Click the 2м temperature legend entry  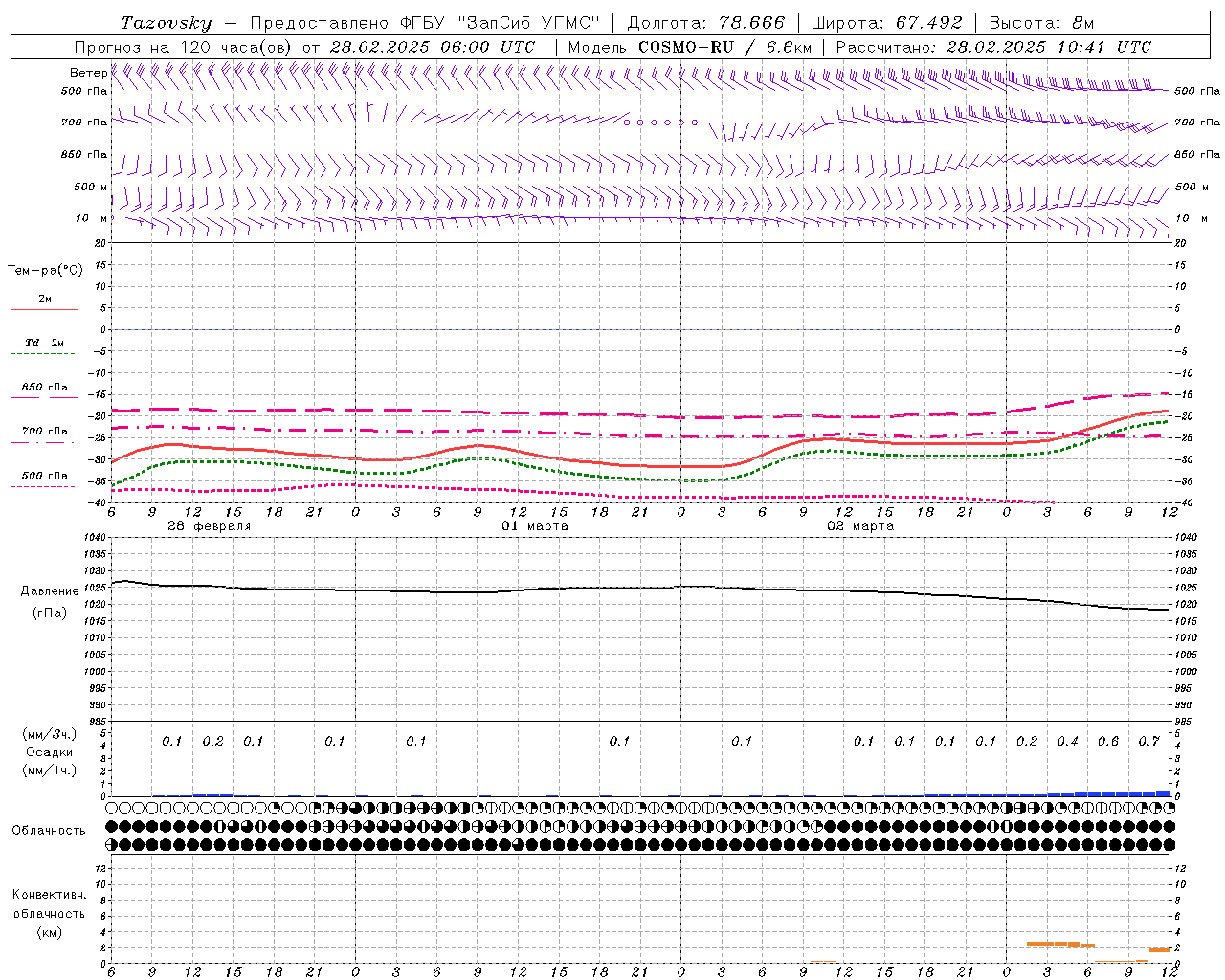44,302
